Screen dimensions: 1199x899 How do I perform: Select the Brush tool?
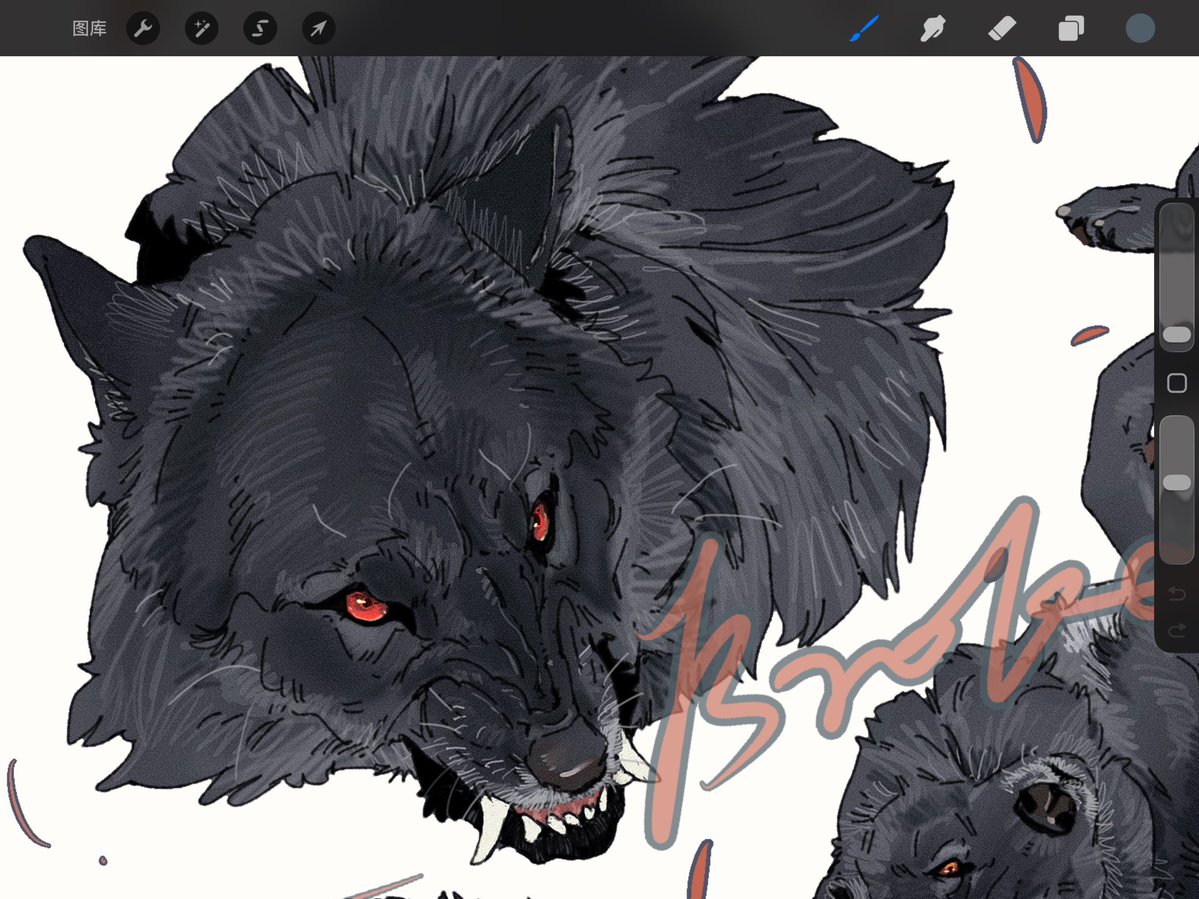[x=865, y=29]
